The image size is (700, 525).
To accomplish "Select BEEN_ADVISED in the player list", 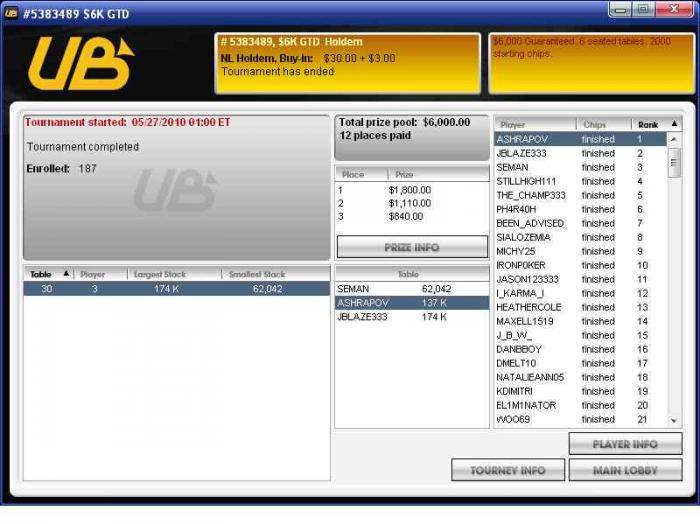I will pyautogui.click(x=580, y=223).
